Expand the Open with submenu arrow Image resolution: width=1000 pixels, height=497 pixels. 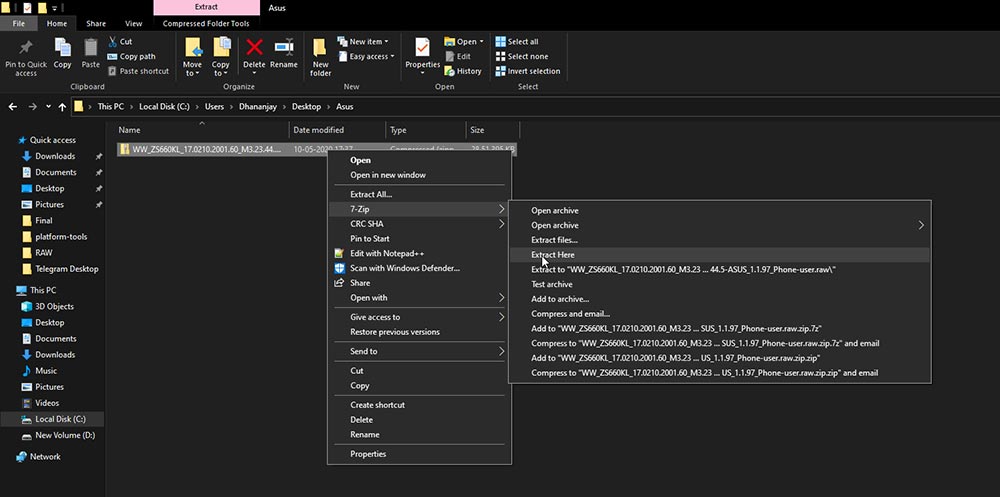501,298
